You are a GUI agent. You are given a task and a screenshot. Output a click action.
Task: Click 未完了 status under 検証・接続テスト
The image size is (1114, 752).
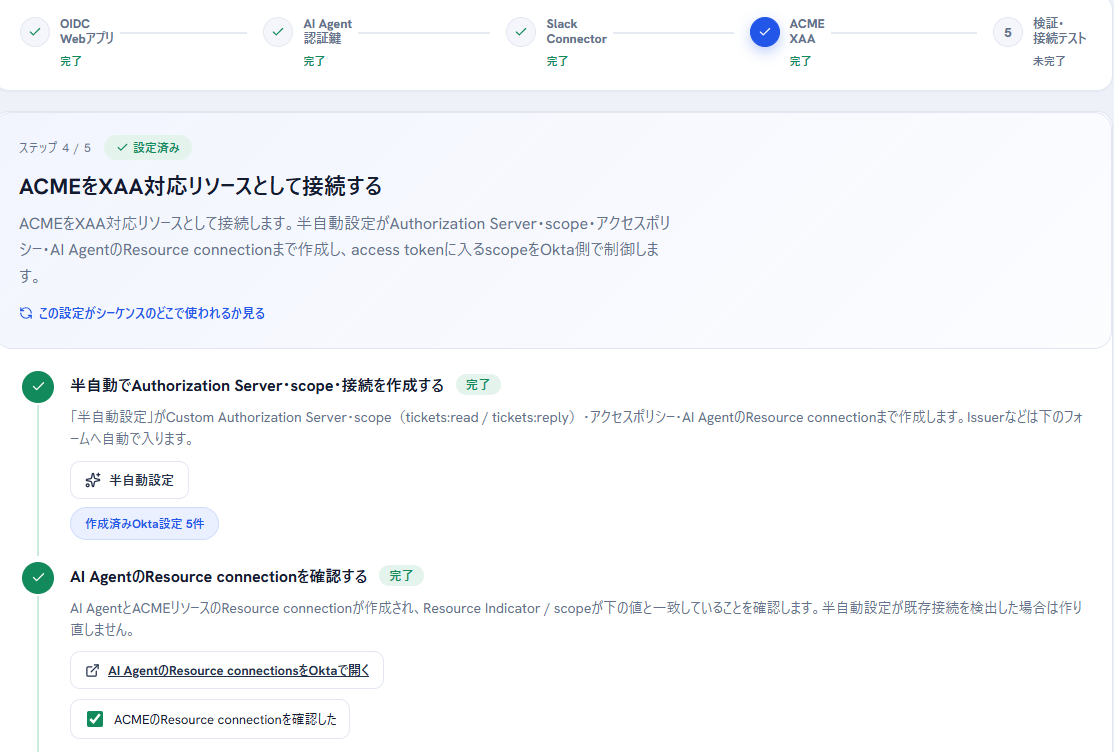[1049, 61]
